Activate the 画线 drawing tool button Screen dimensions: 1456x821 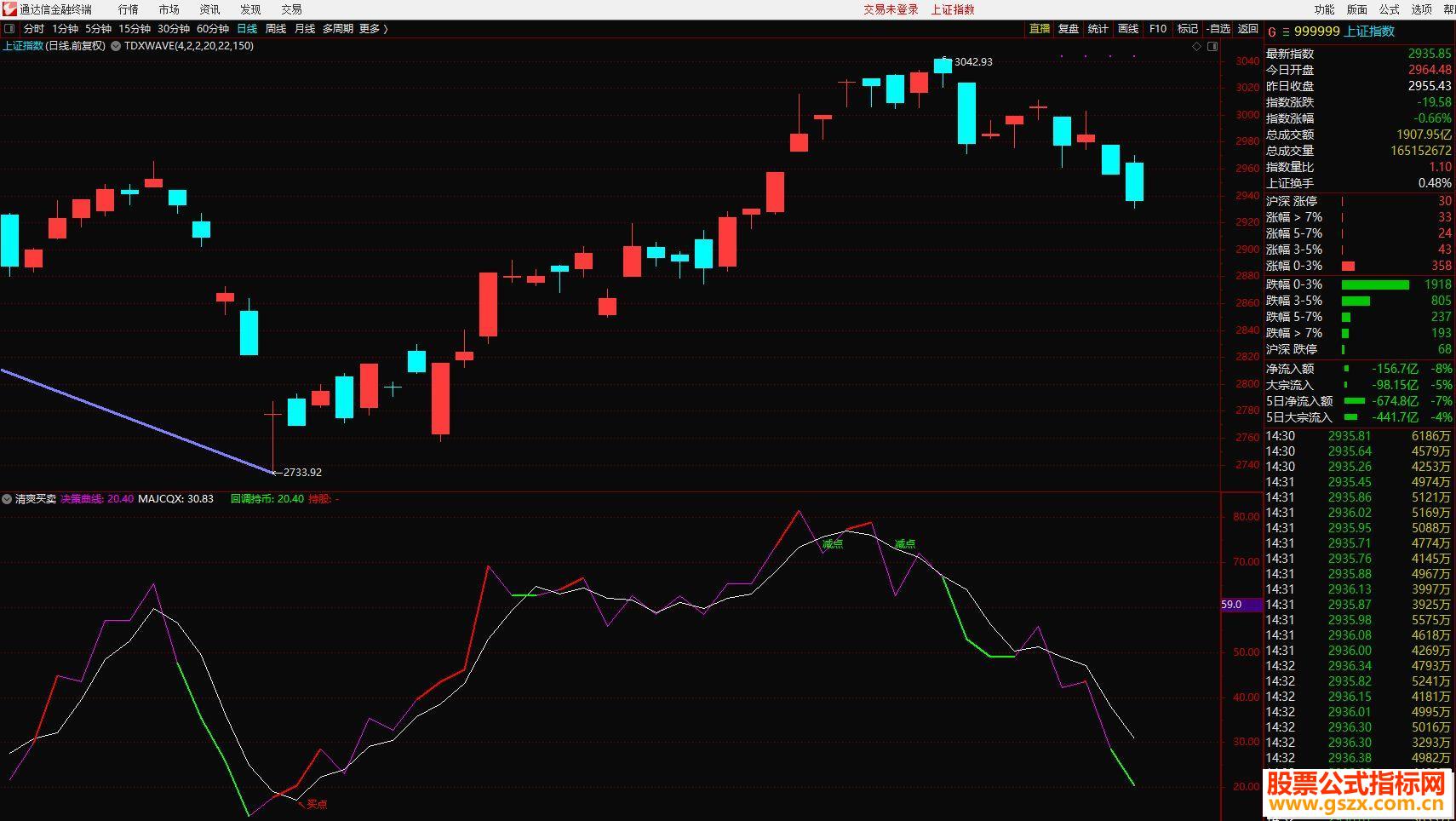click(x=1128, y=29)
